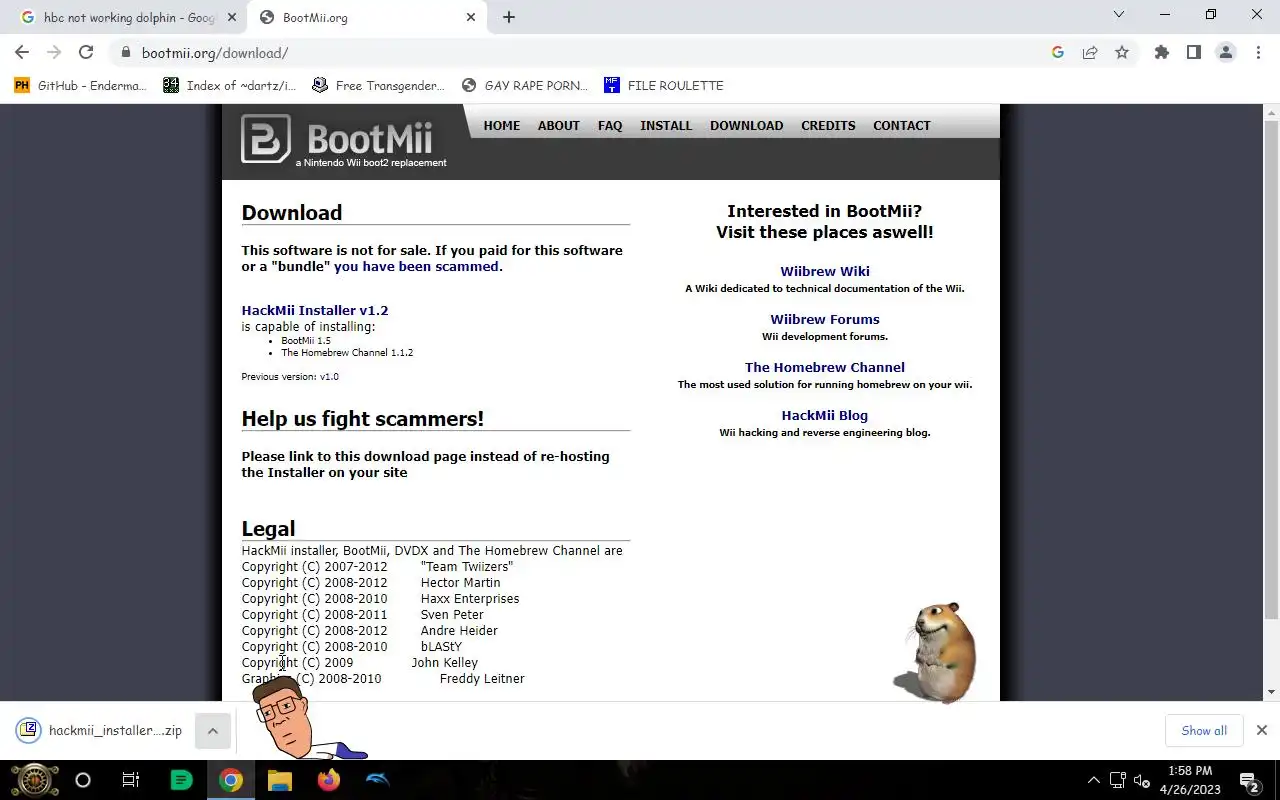View site information padlock icon
1280x800 pixels.
pyautogui.click(x=125, y=52)
